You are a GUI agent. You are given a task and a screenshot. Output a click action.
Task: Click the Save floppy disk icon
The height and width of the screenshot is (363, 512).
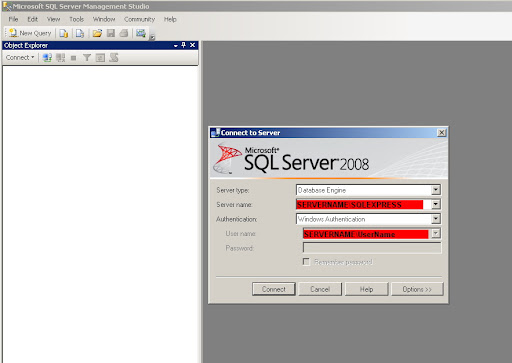111,33
